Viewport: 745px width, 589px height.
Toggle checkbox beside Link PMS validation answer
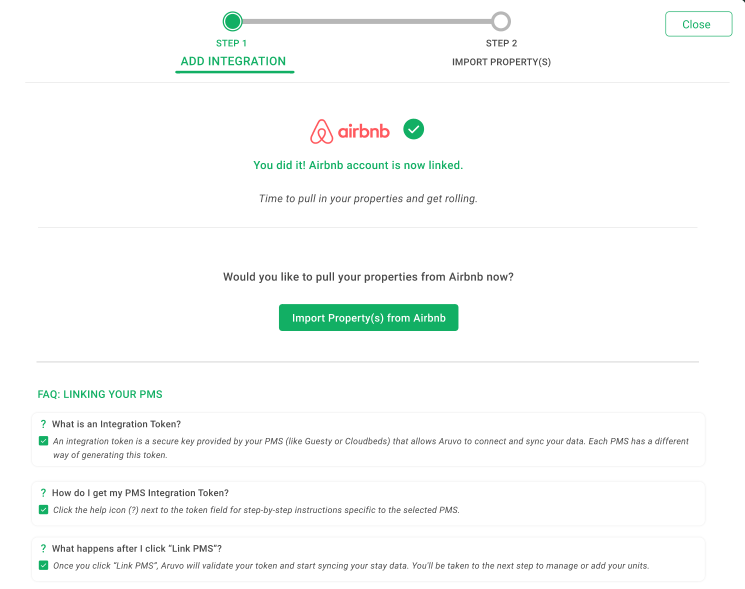coord(44,565)
